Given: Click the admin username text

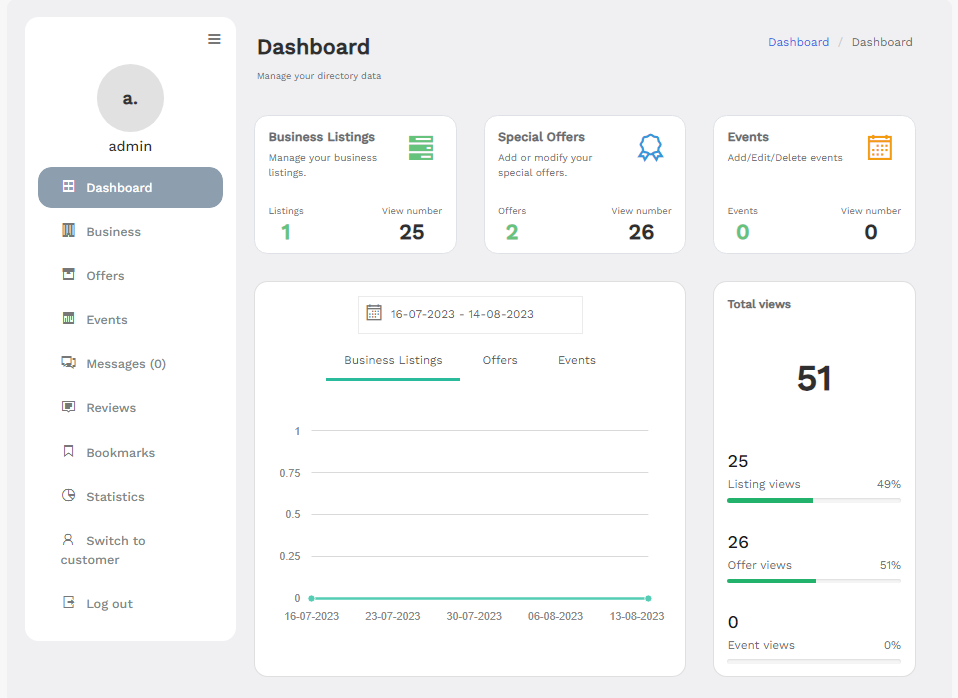Looking at the screenshot, I should 130,146.
